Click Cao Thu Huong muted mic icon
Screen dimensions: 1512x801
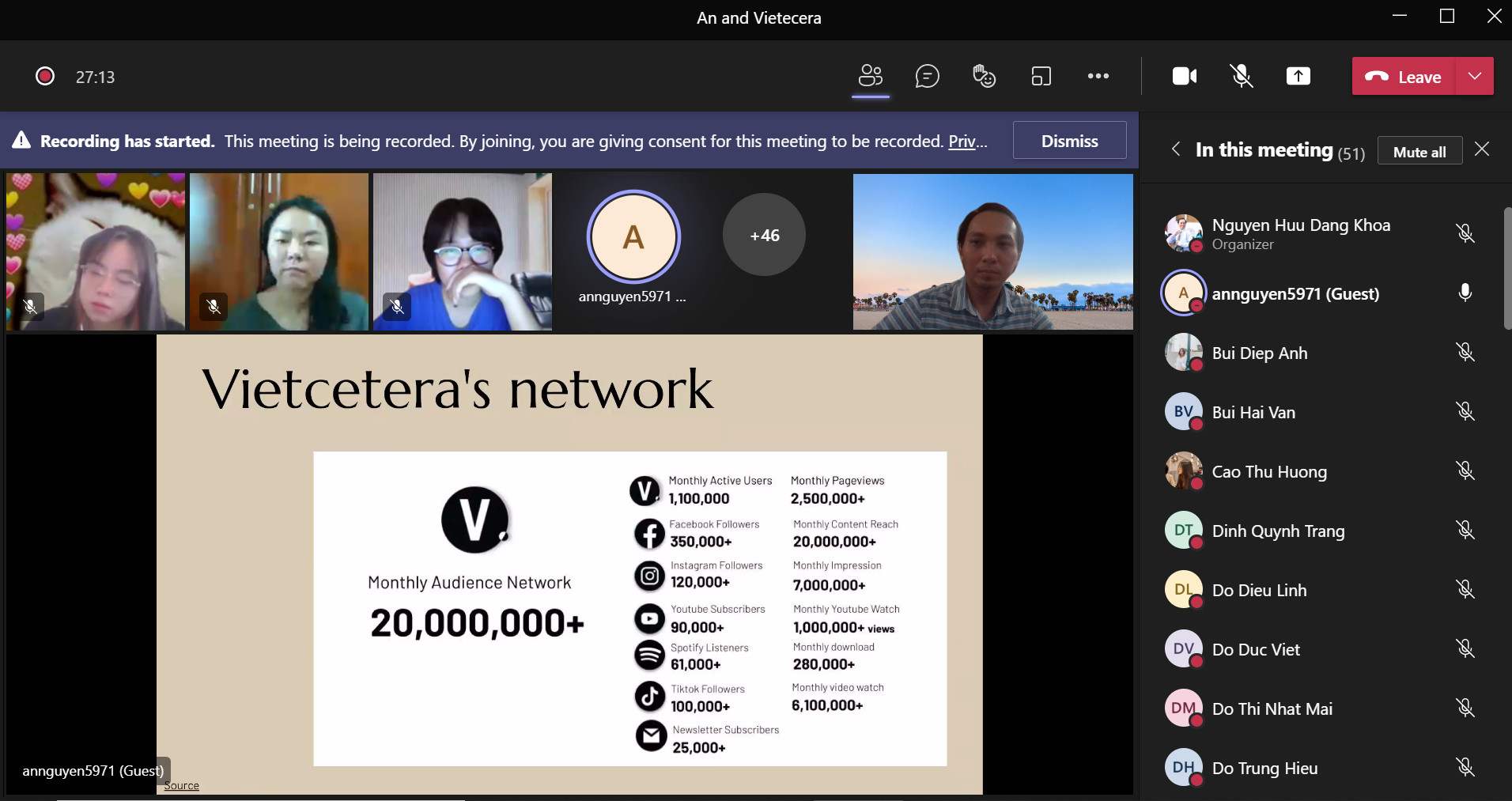[1465, 470]
